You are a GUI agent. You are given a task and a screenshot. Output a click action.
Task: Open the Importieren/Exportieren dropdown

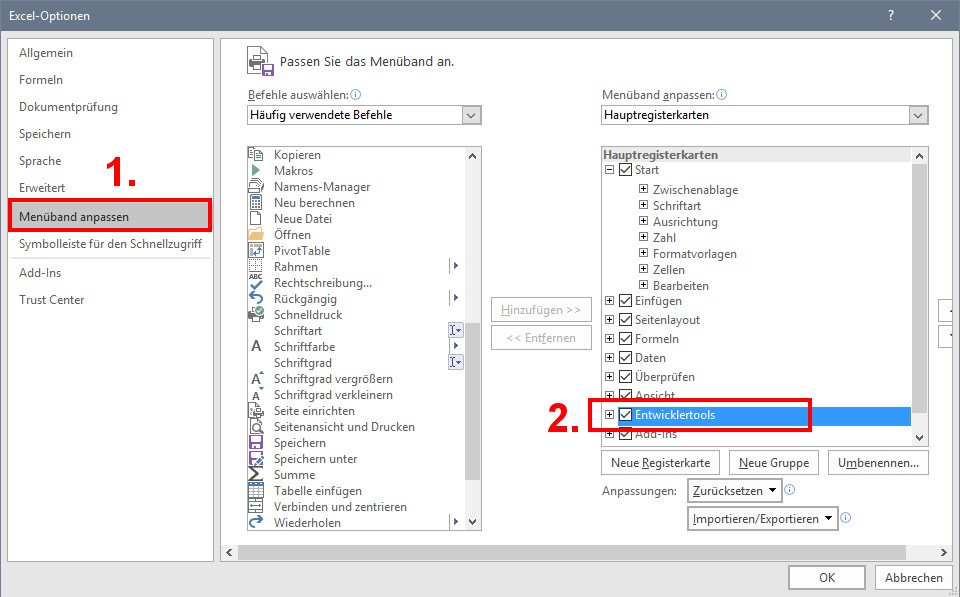tap(763, 519)
